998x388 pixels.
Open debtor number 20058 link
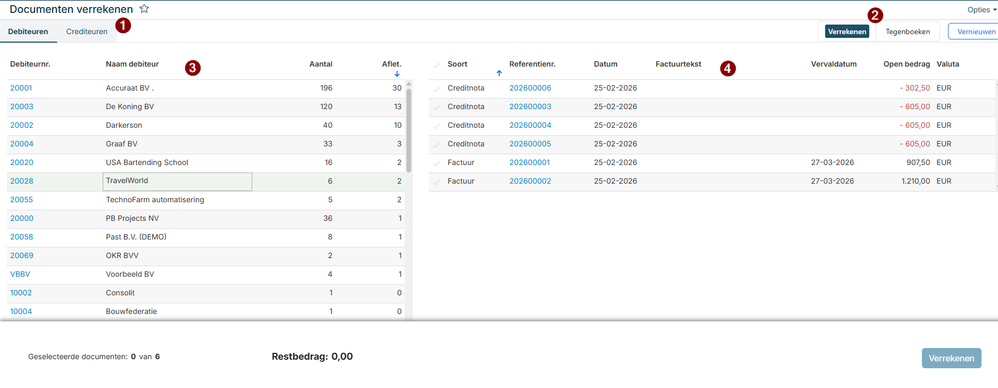pos(22,237)
